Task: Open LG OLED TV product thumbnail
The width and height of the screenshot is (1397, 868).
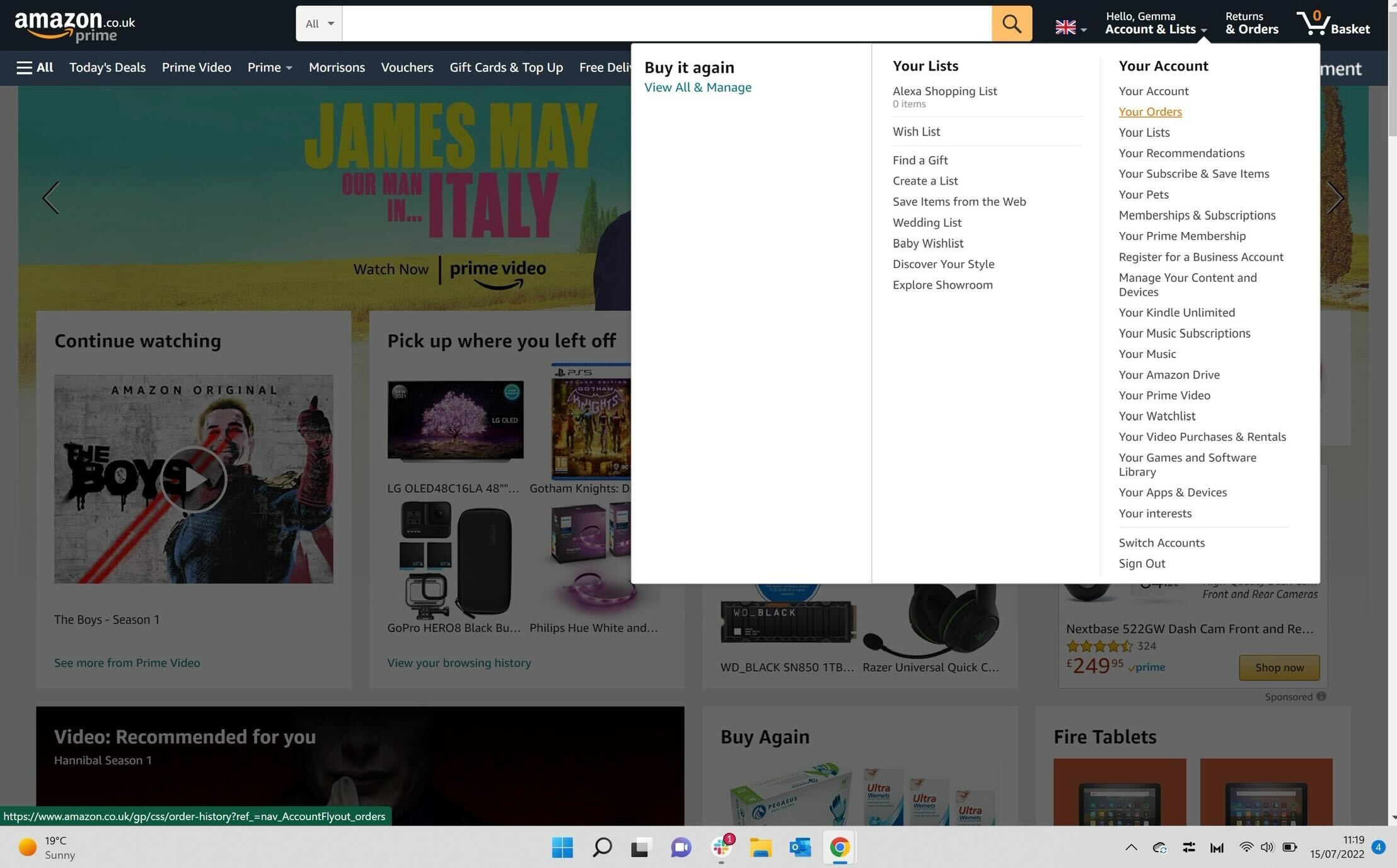Action: coord(455,421)
